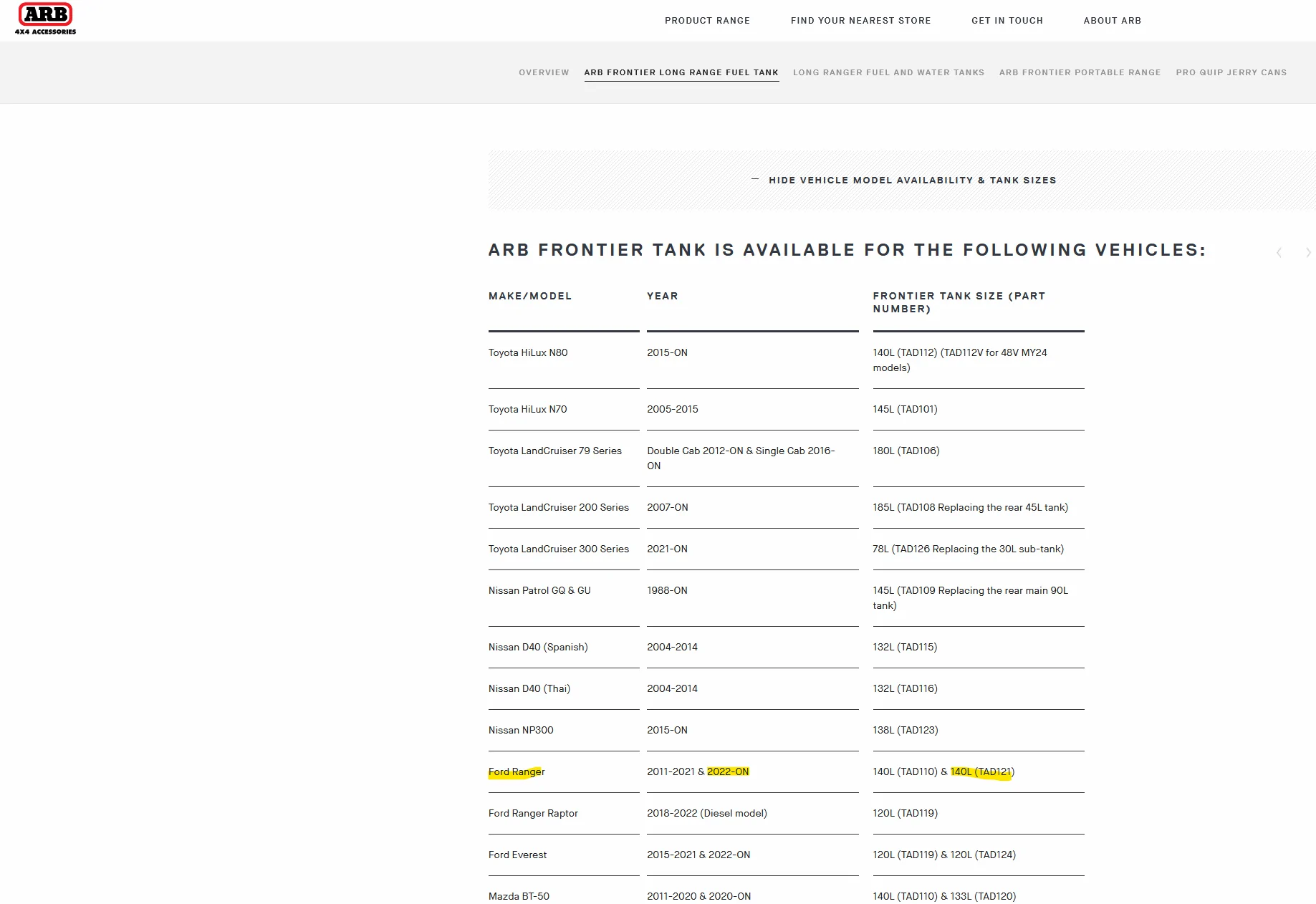
Task: Click the 2021-ON year cell
Action: point(667,549)
